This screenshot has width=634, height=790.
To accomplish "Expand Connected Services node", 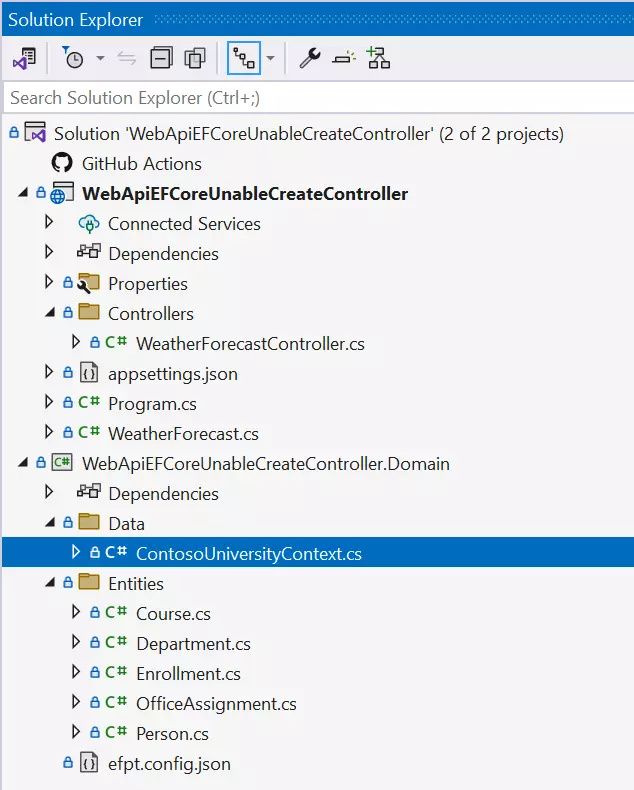I will 49,222.
